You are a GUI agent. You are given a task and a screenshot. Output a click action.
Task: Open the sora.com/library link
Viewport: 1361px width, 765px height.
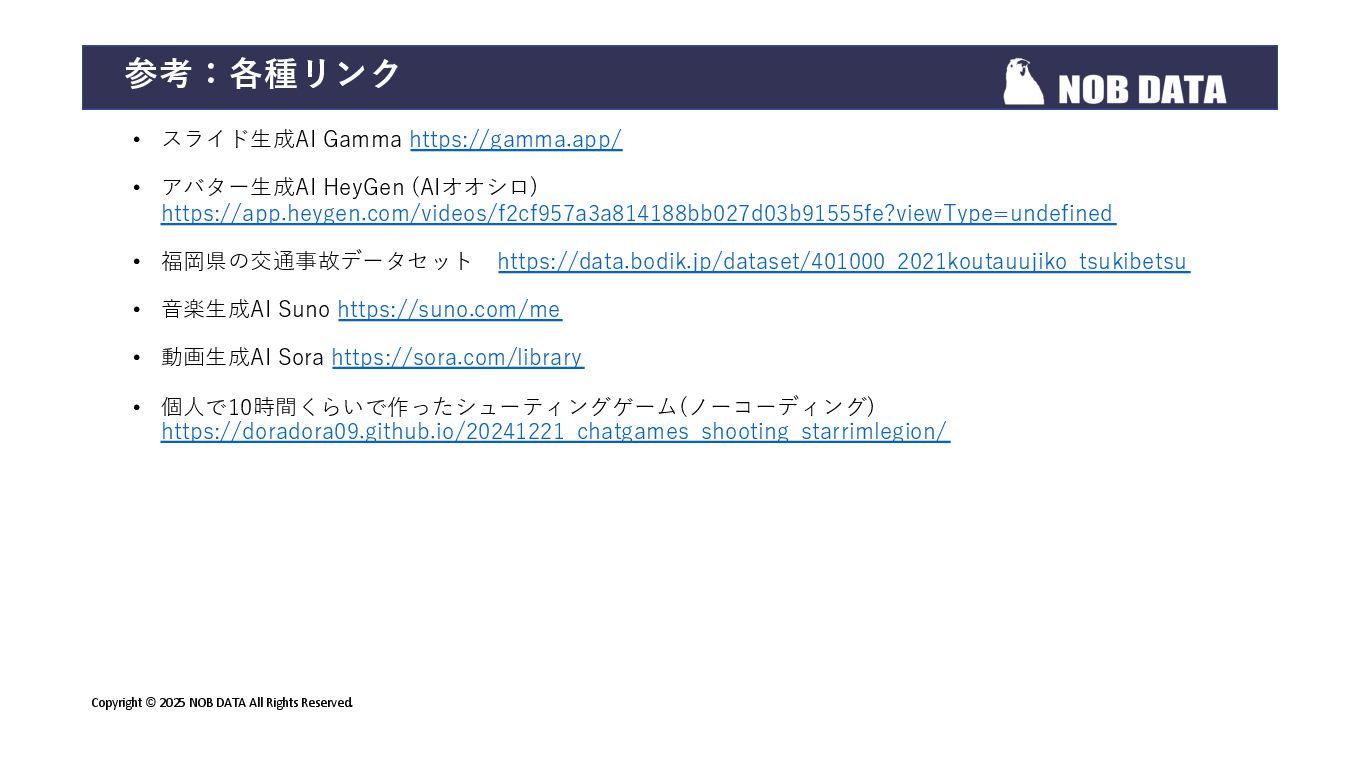click(x=458, y=357)
